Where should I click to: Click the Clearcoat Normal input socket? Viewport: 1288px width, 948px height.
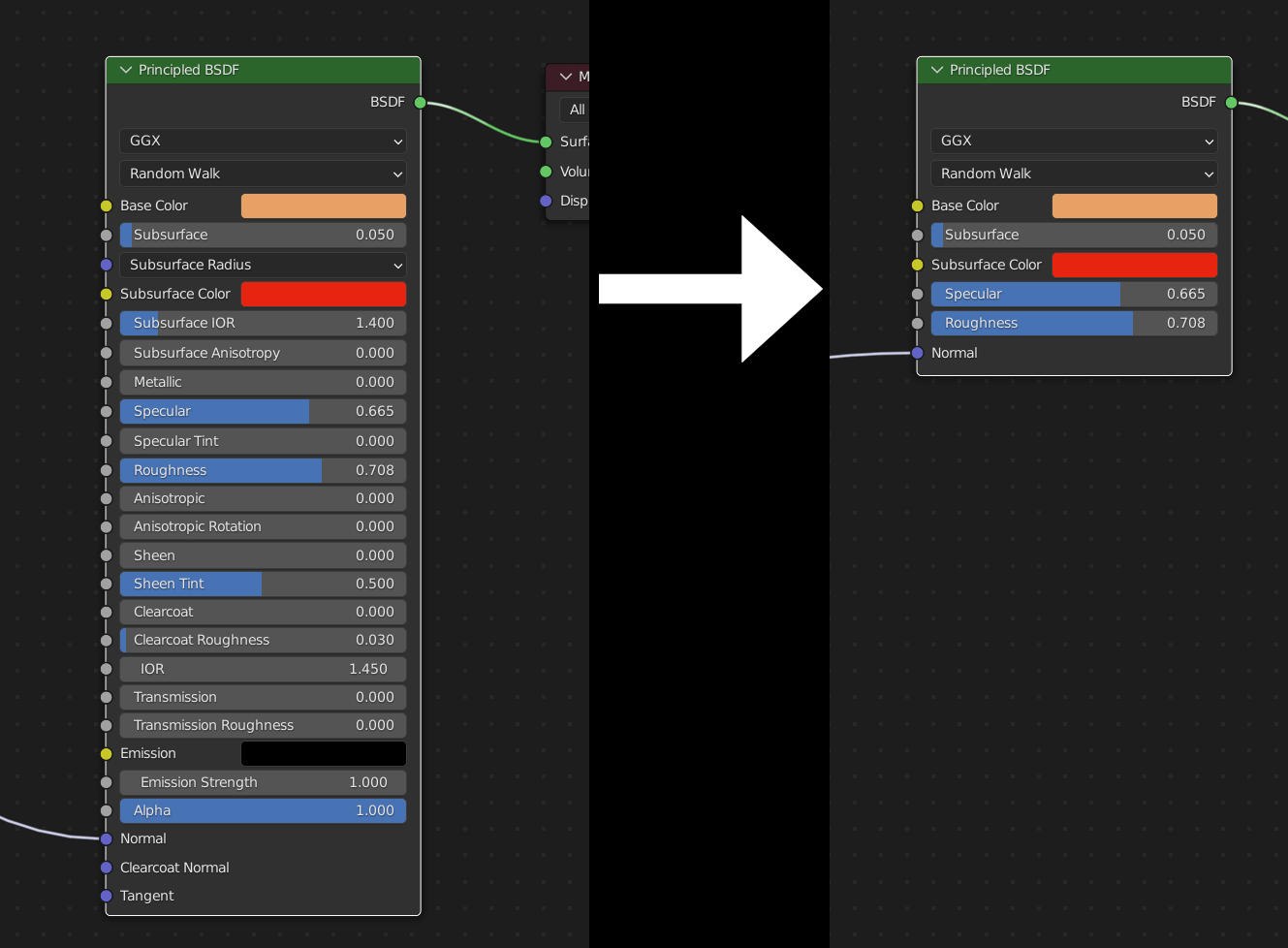107,868
